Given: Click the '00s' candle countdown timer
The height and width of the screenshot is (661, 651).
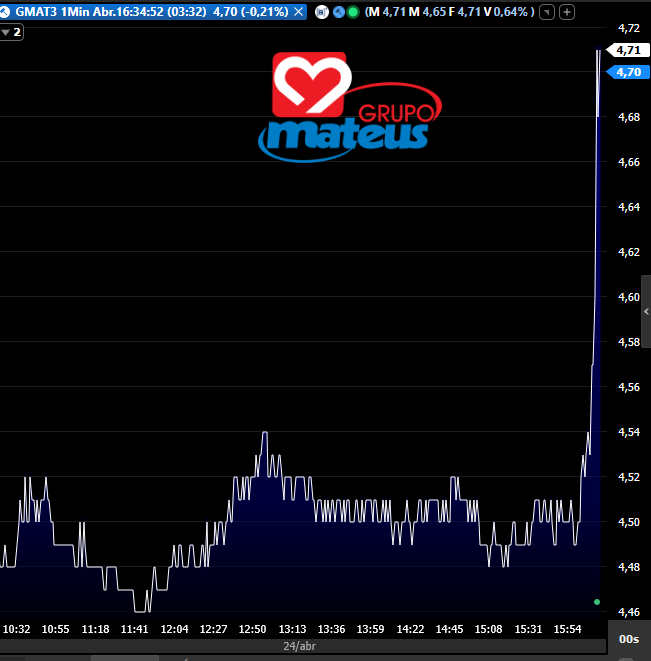Looking at the screenshot, I should click(x=629, y=639).
